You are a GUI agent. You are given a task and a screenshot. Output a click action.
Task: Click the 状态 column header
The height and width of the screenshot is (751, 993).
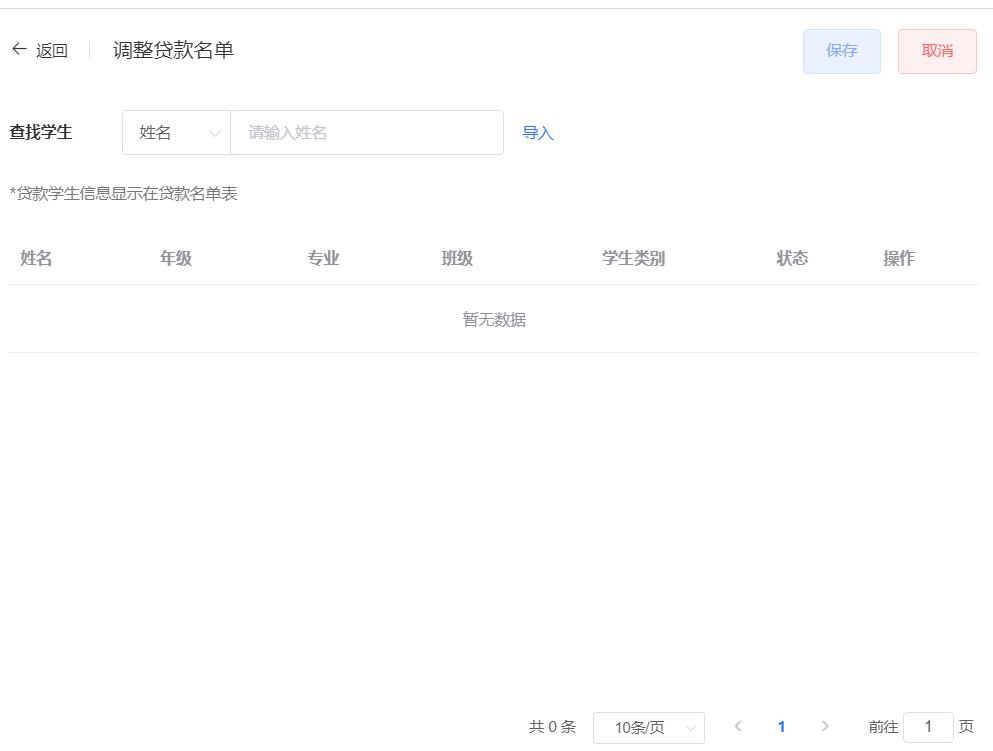[791, 257]
